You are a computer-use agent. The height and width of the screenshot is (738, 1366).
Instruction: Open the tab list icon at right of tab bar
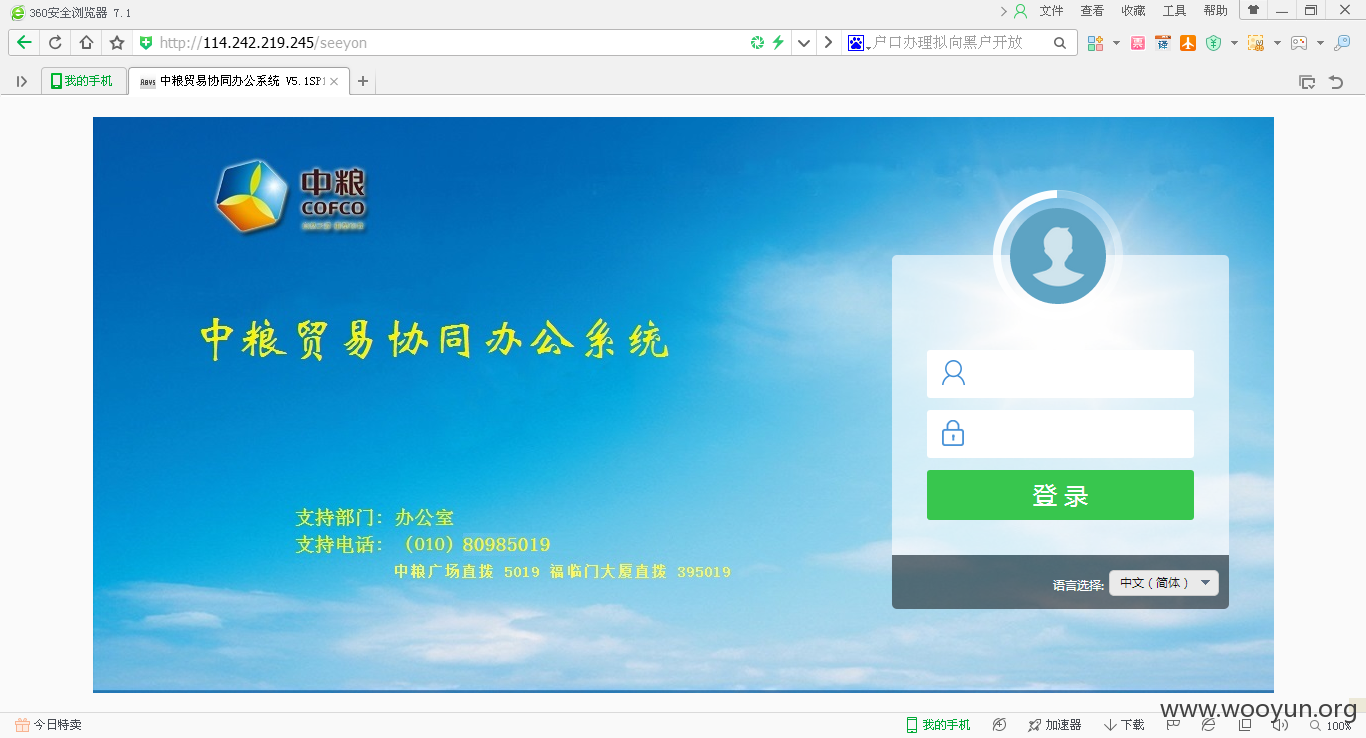(x=1306, y=82)
